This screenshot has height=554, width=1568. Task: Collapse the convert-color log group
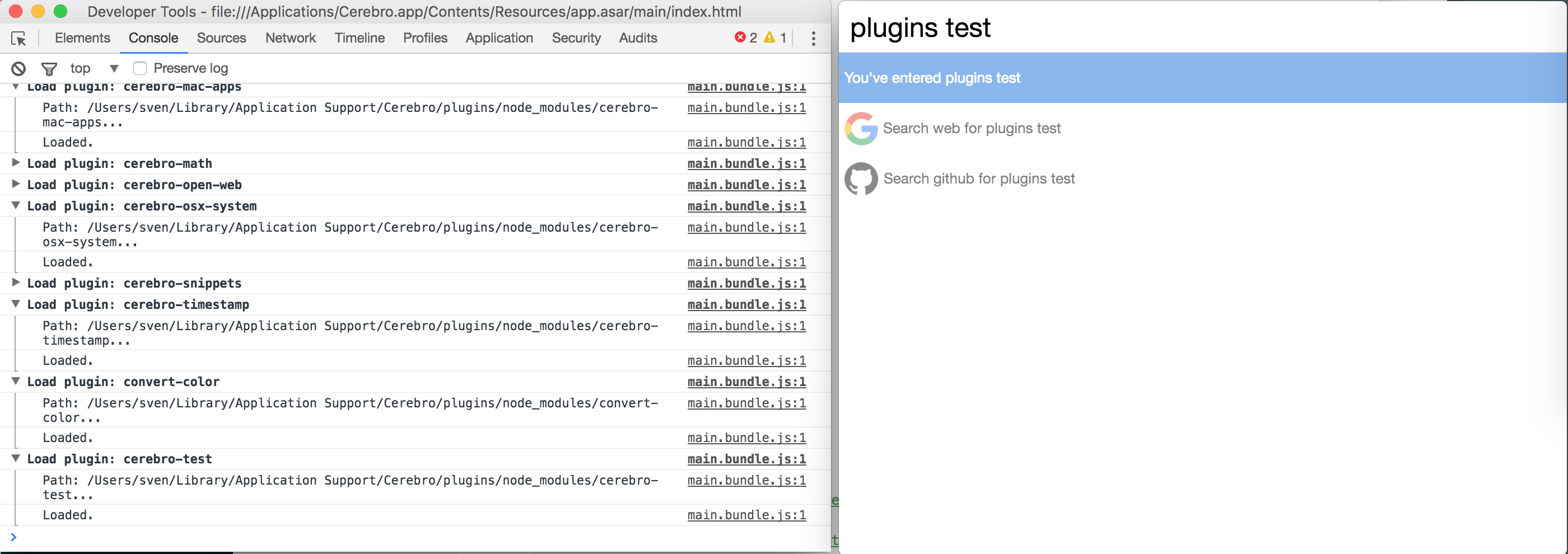point(16,381)
